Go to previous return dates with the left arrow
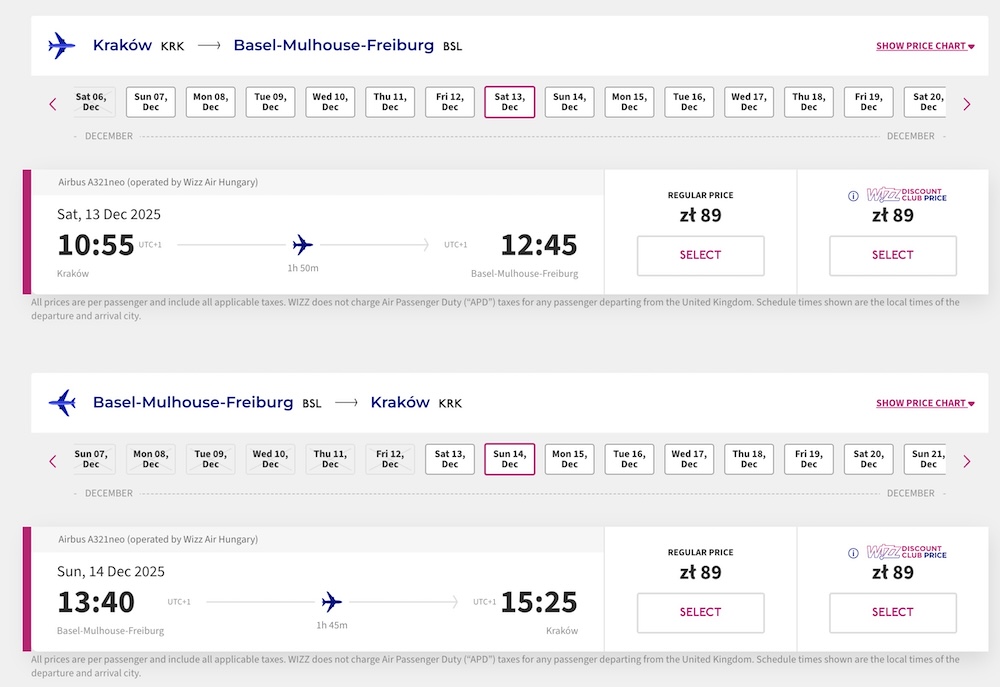The width and height of the screenshot is (1000, 687). (x=53, y=461)
